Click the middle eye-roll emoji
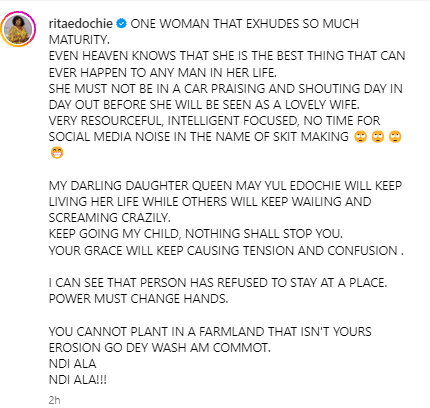Screen dimensions: 430x408 click(378, 137)
